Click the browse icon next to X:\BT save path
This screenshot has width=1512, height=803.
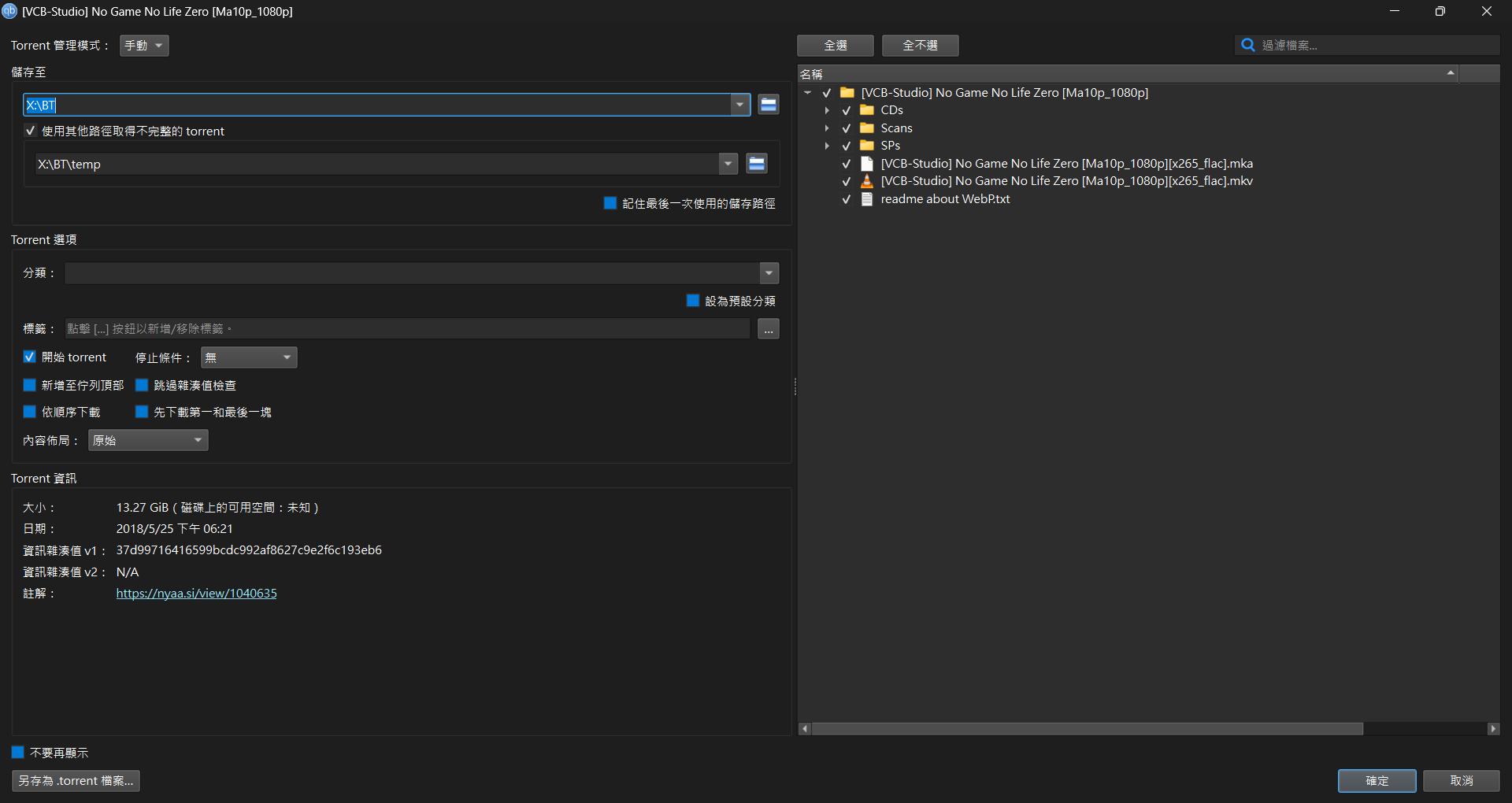pos(769,105)
